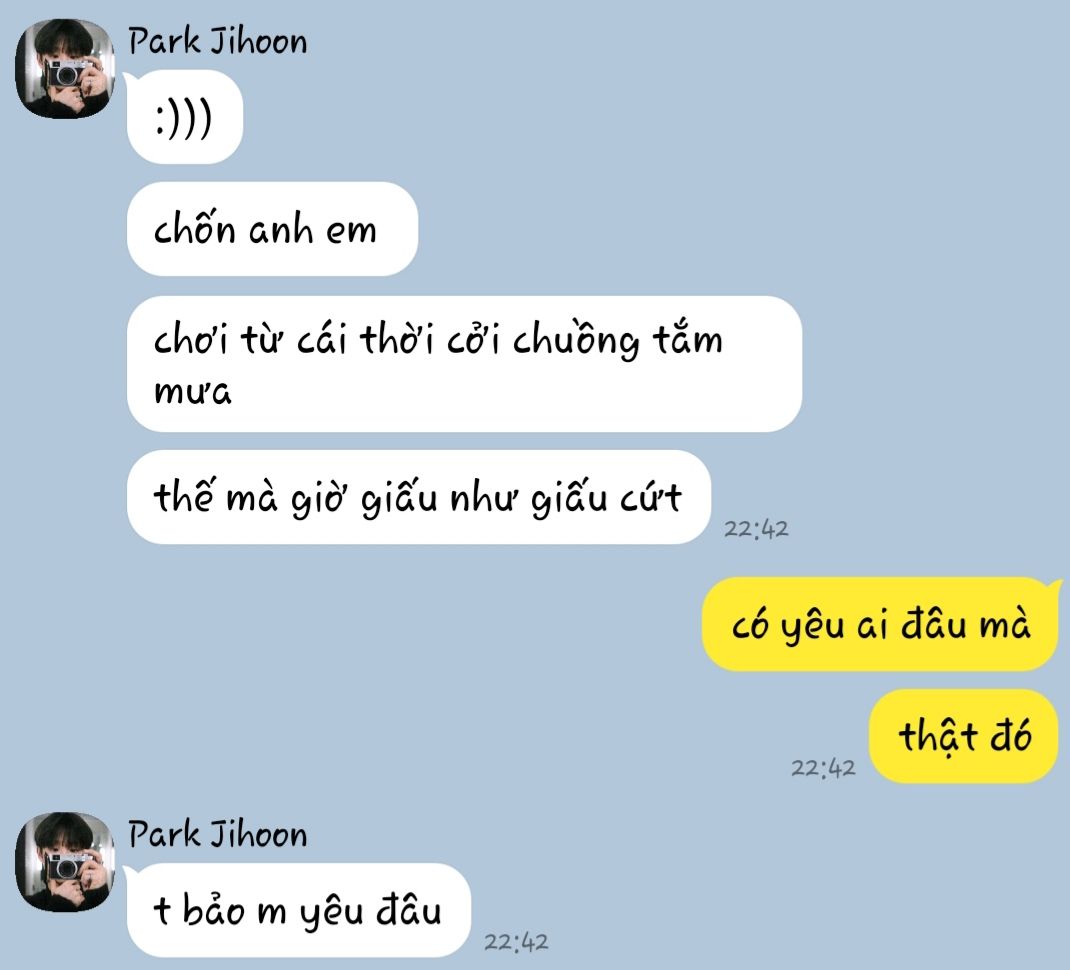The width and height of the screenshot is (1070, 970).
Task: Click the word "anh" in "chốn anh em"
Action: pos(280,229)
